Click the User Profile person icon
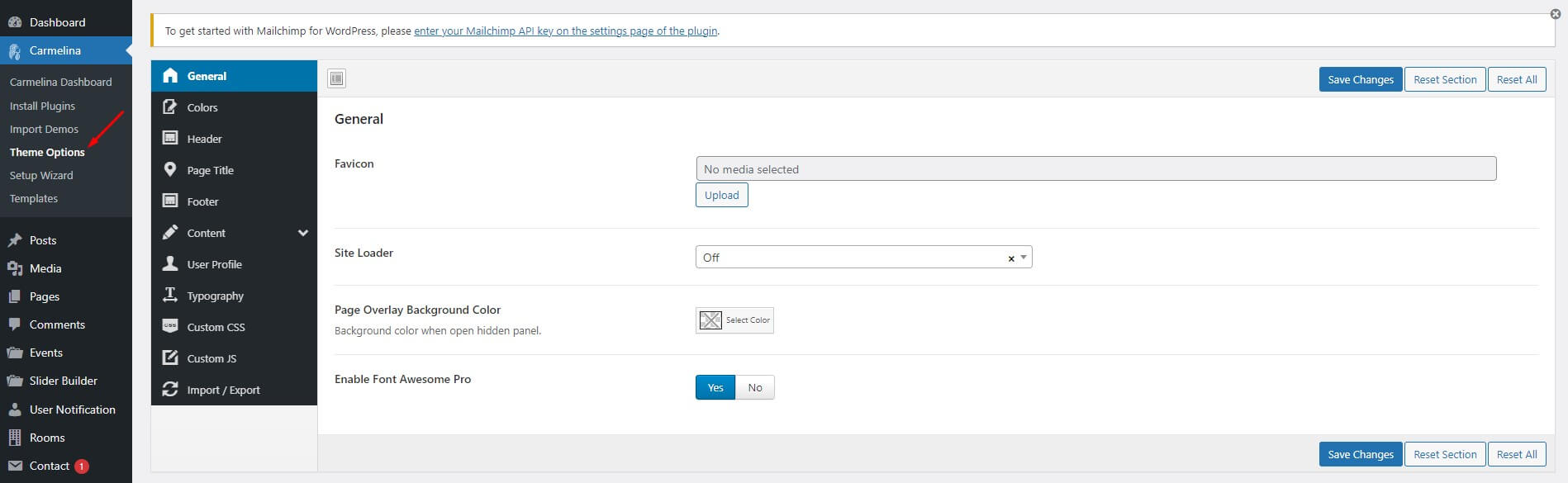This screenshot has height=483, width=1568. (x=170, y=263)
